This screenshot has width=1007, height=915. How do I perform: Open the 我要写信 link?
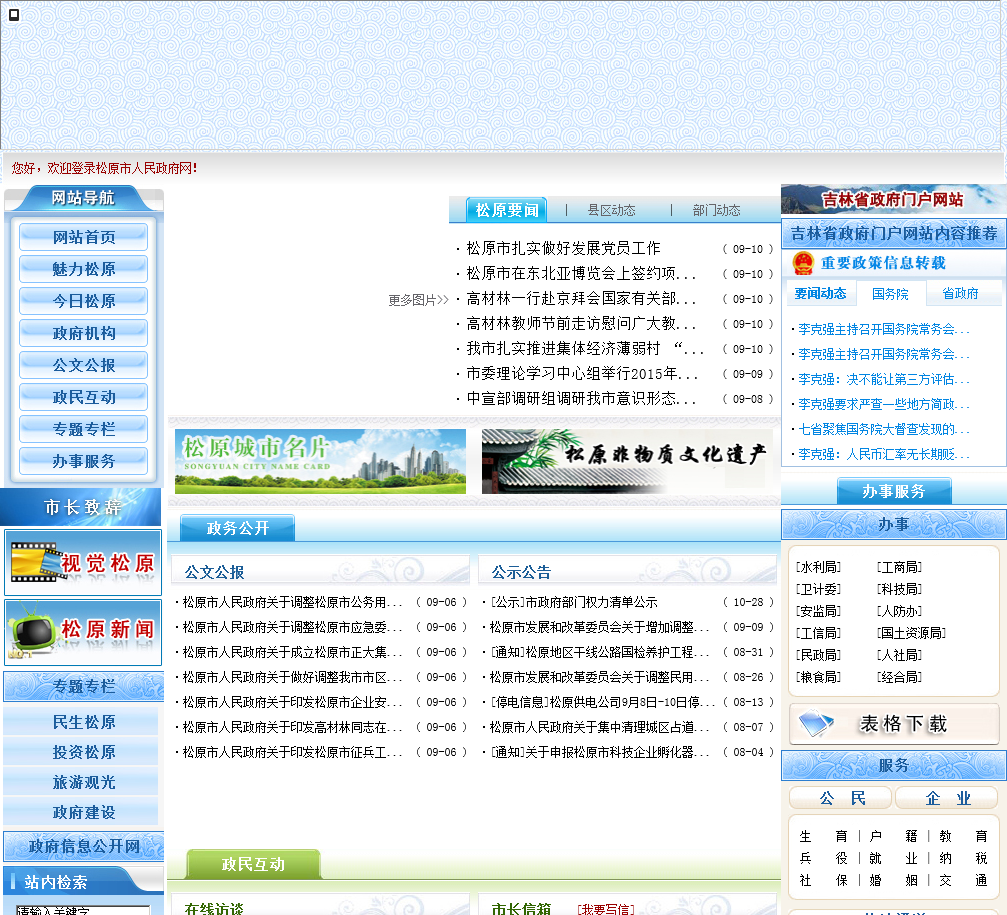coord(605,909)
